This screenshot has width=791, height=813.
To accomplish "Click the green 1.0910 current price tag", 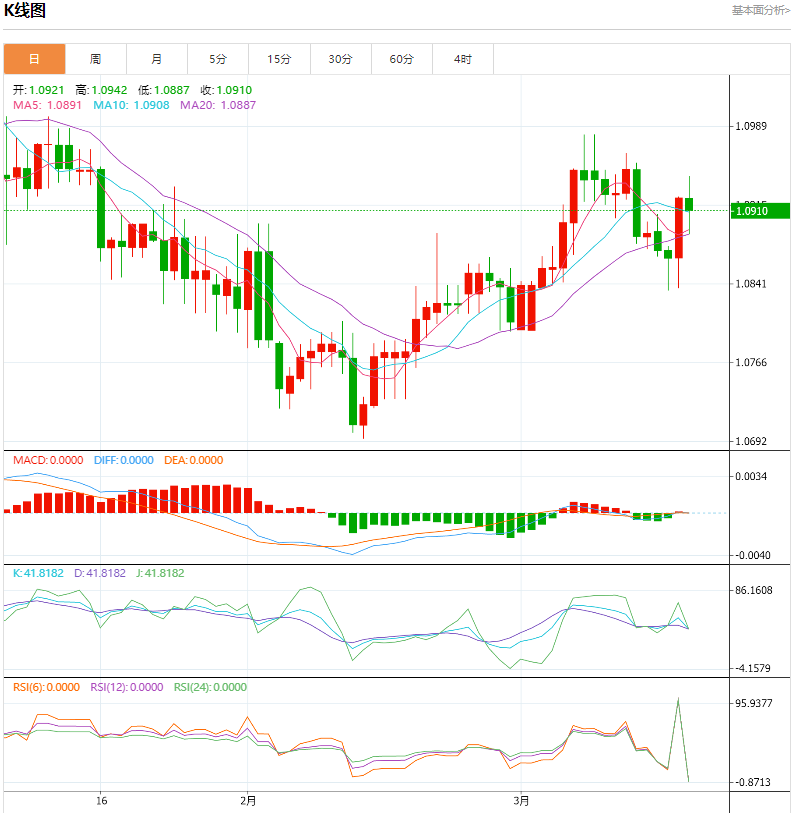I will [760, 211].
